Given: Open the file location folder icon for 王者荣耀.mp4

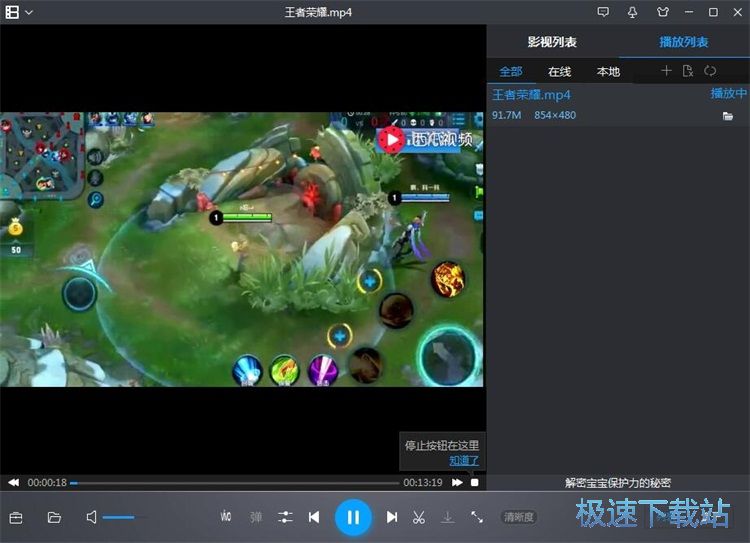Looking at the screenshot, I should (728, 116).
